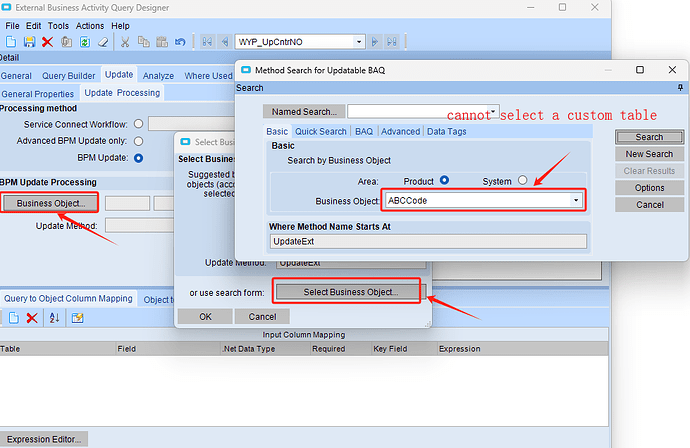Switch to the Analyze tab
Image resolution: width=690 pixels, height=448 pixels.
click(x=158, y=76)
